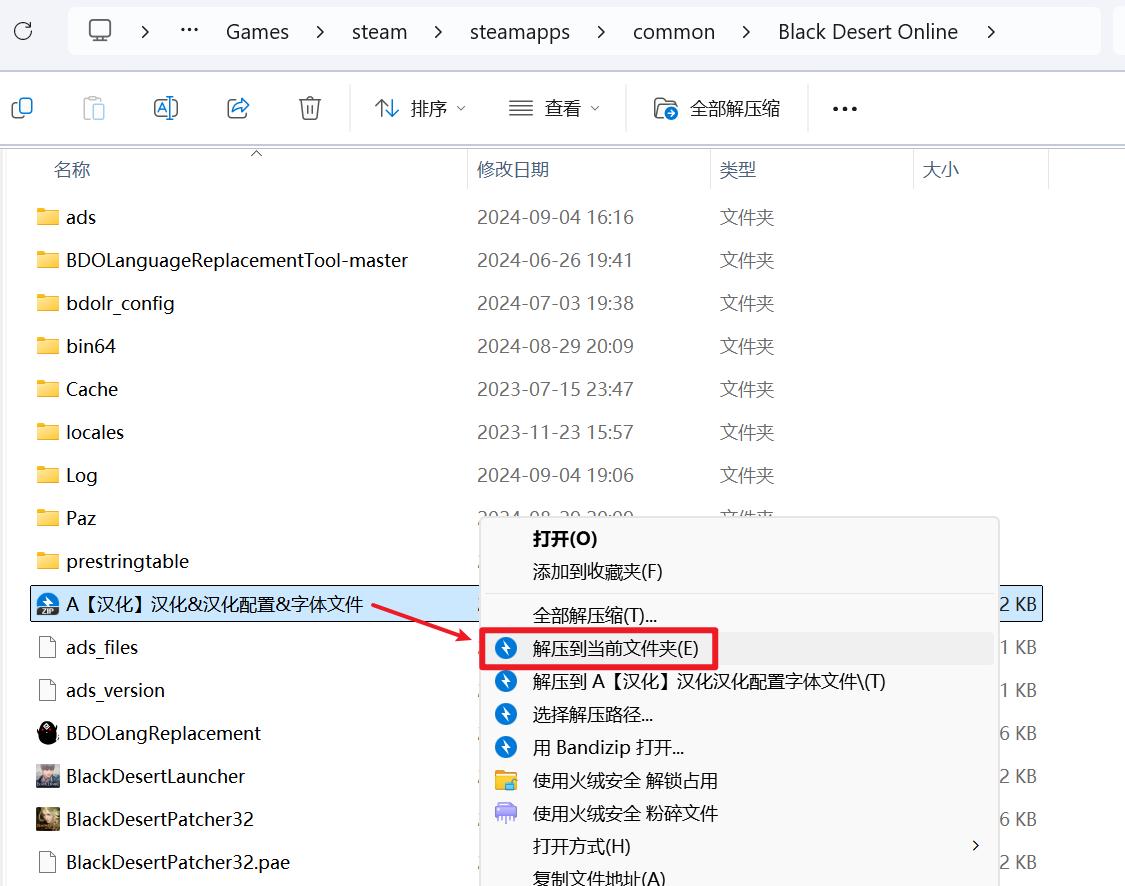Click the Delete trash icon
This screenshot has width=1125, height=886.
[x=309, y=108]
